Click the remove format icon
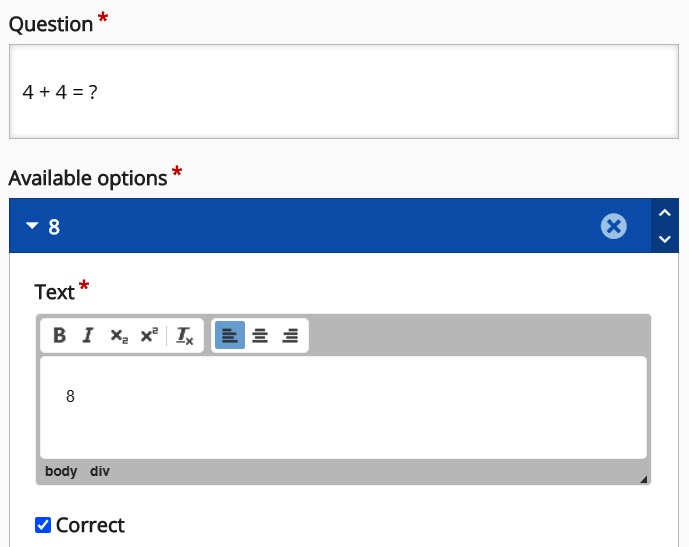The width and height of the screenshot is (689, 547). pyautogui.click(x=184, y=336)
